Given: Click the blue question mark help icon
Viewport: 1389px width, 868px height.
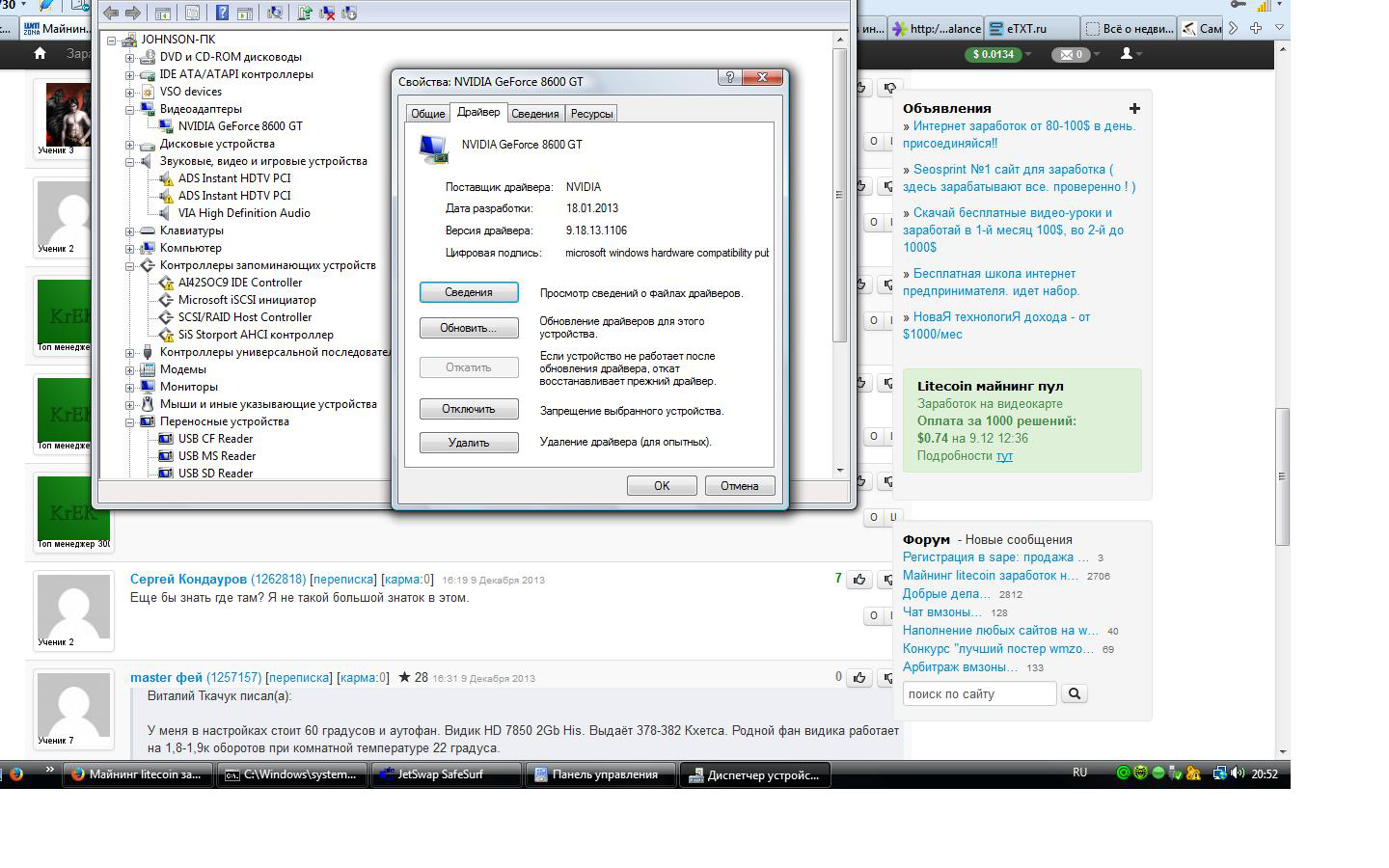Looking at the screenshot, I should (x=222, y=13).
